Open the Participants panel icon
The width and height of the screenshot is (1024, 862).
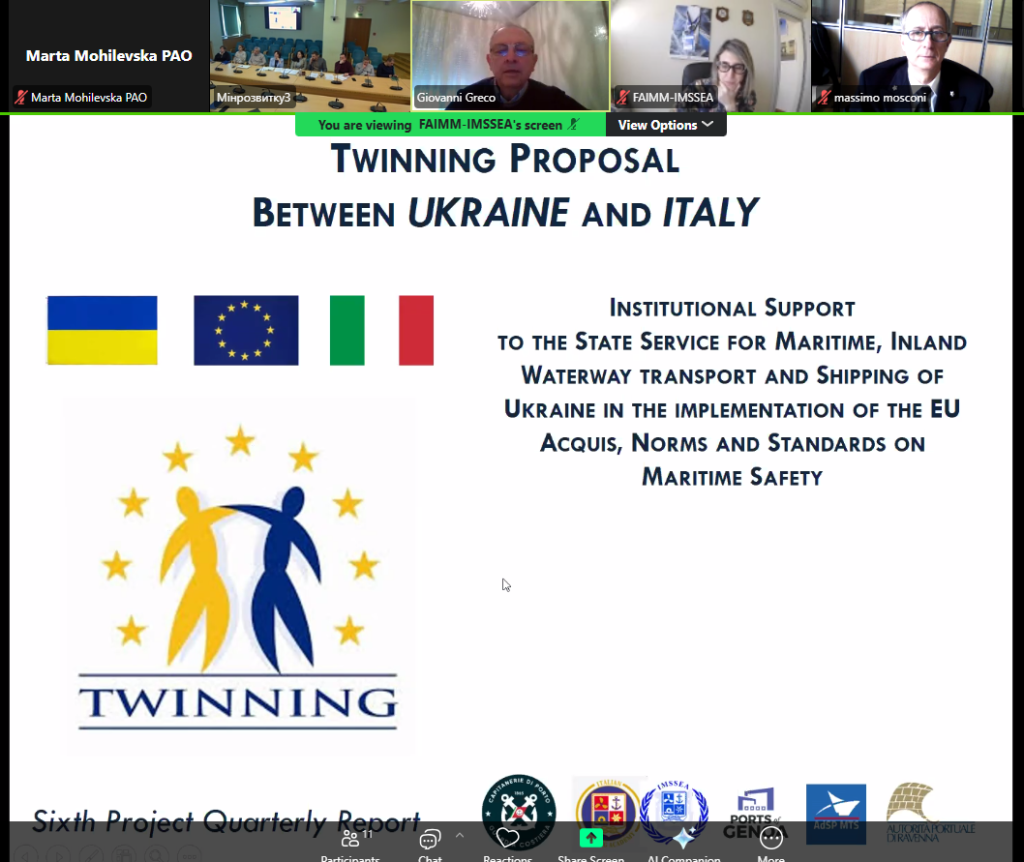point(350,838)
